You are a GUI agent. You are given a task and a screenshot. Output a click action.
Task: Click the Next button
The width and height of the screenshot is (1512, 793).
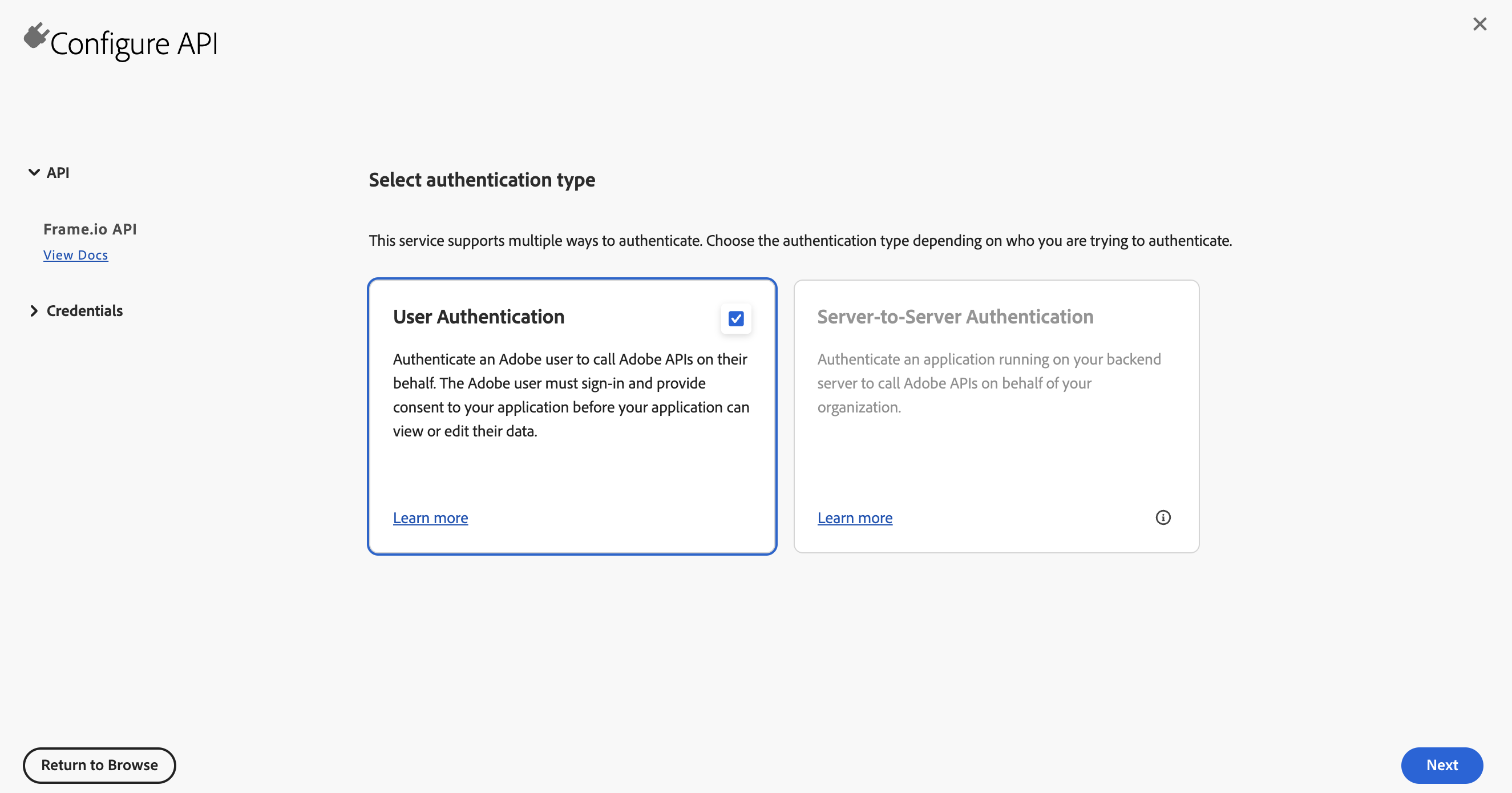click(x=1442, y=765)
